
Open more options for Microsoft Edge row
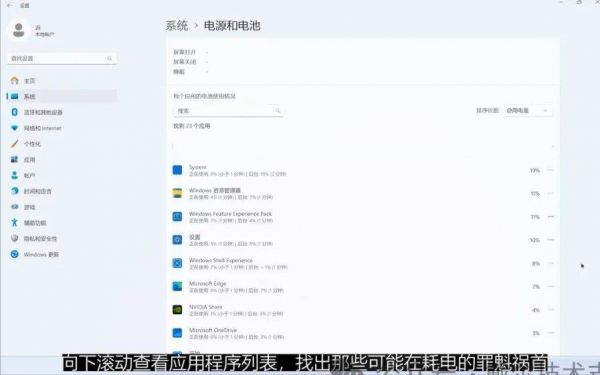coord(551,287)
